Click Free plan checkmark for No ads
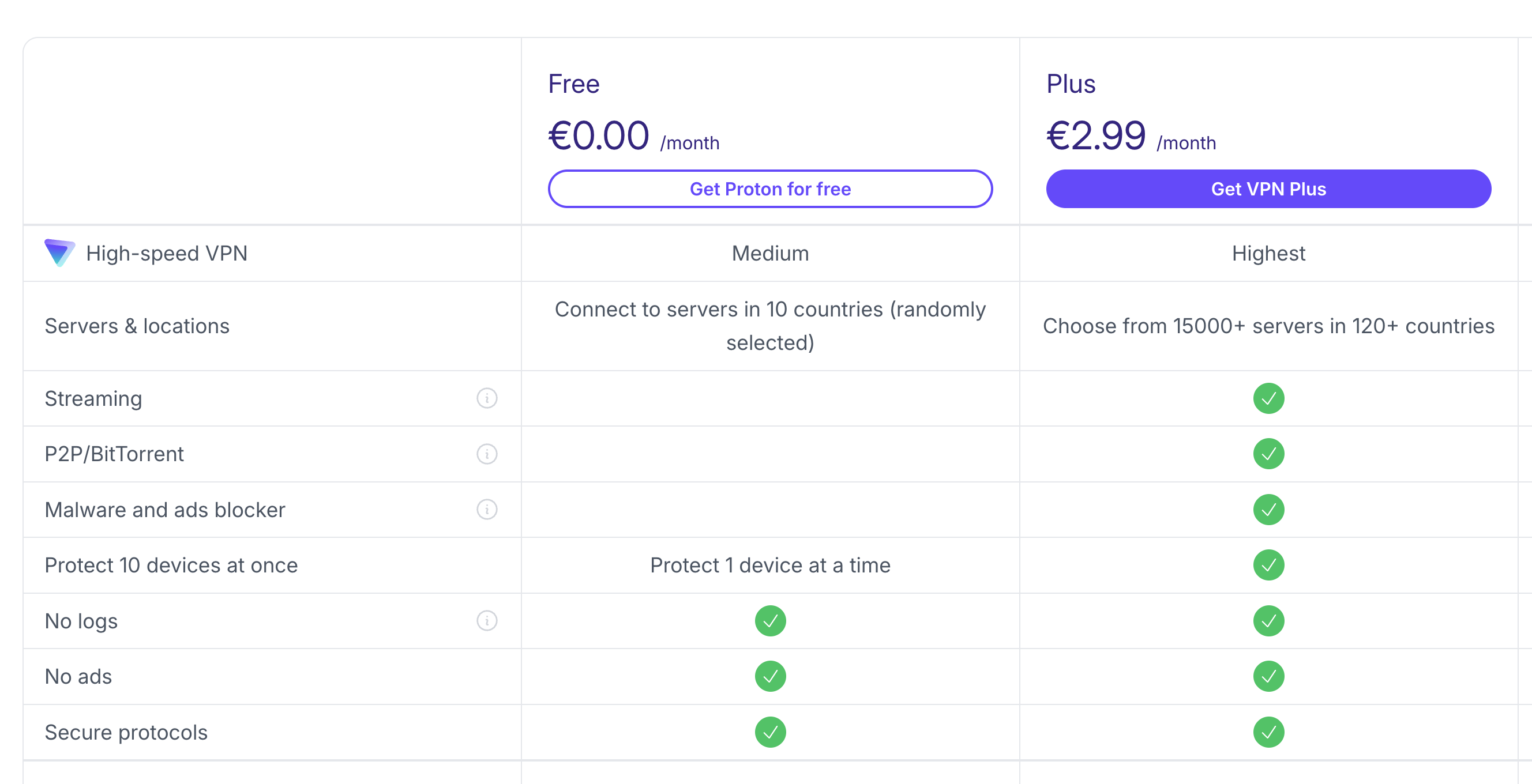1532x784 pixels. [x=770, y=676]
